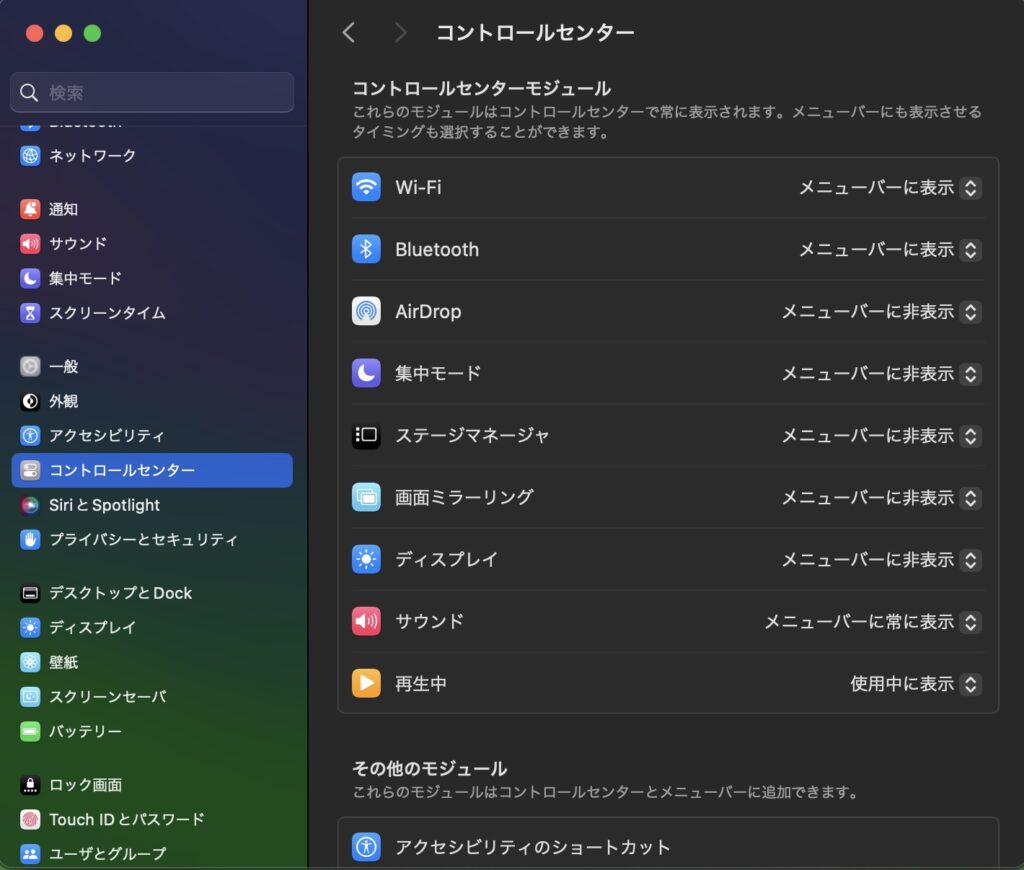Click the アクセシビリティのショートカット icon
1024x870 pixels.
[x=366, y=847]
